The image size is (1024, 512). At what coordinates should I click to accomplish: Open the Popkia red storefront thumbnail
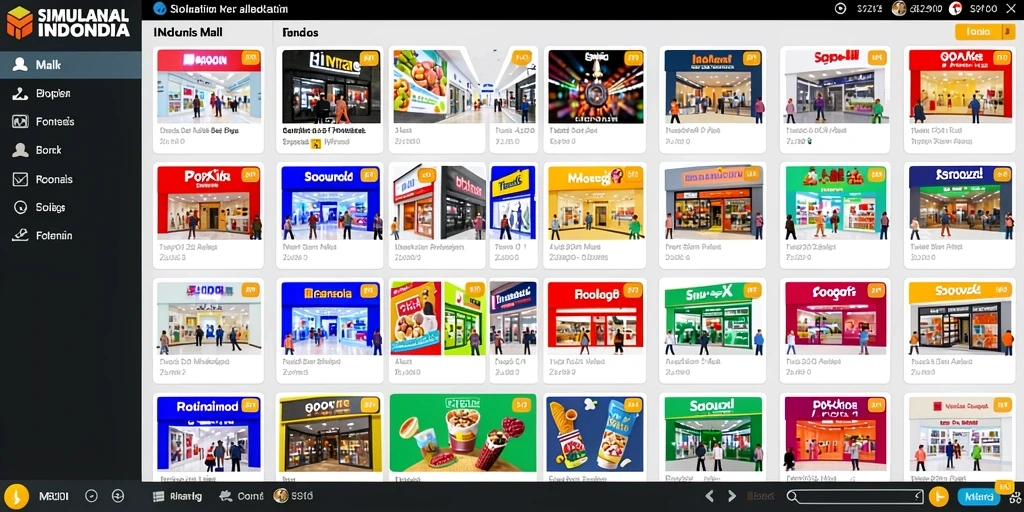[208, 203]
